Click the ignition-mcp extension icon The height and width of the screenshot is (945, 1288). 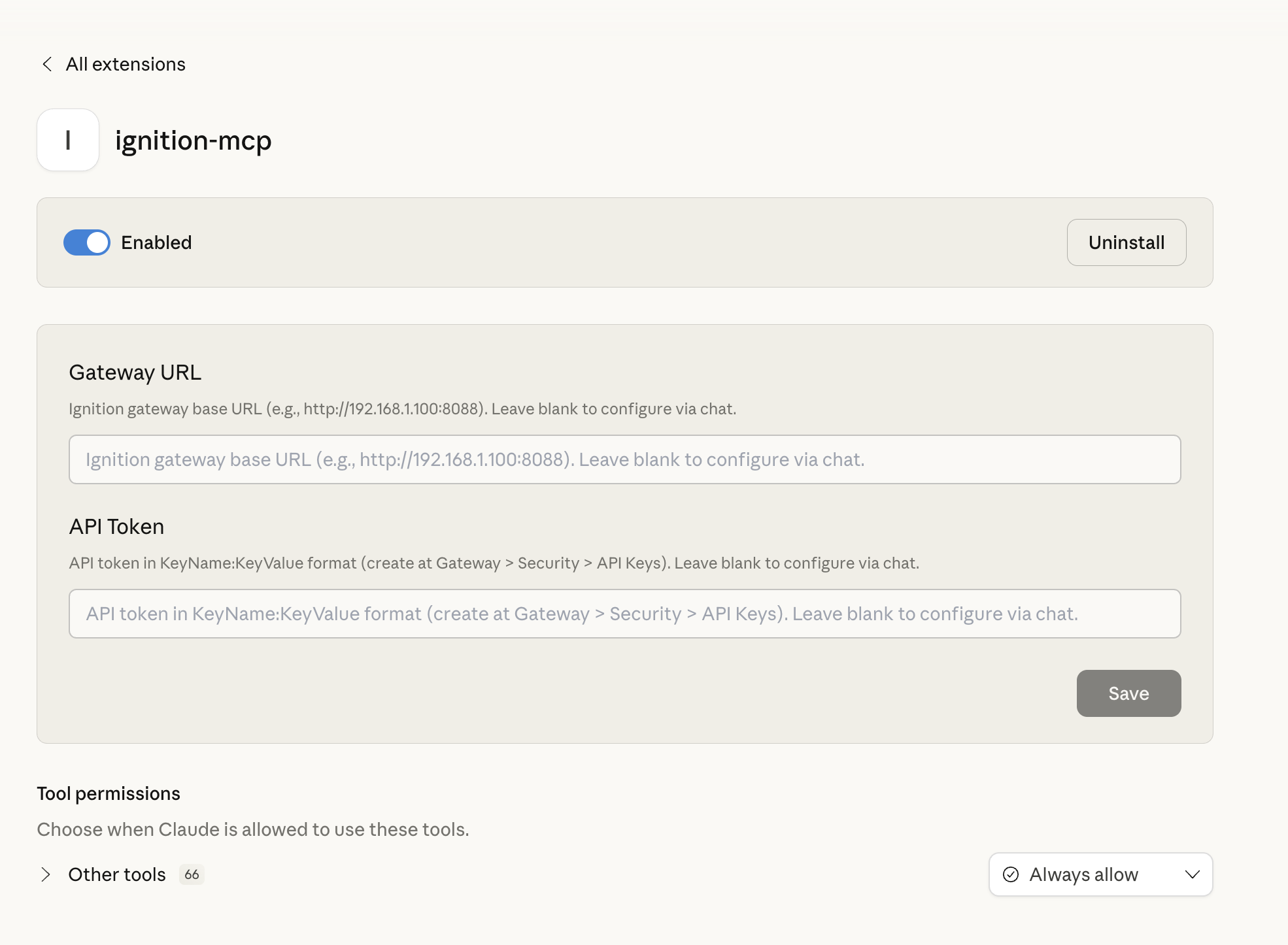pyautogui.click(x=67, y=139)
